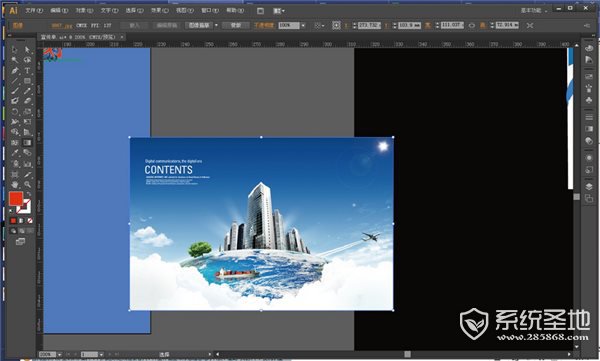Open the zoom level dropdown in status bar

click(x=59, y=355)
